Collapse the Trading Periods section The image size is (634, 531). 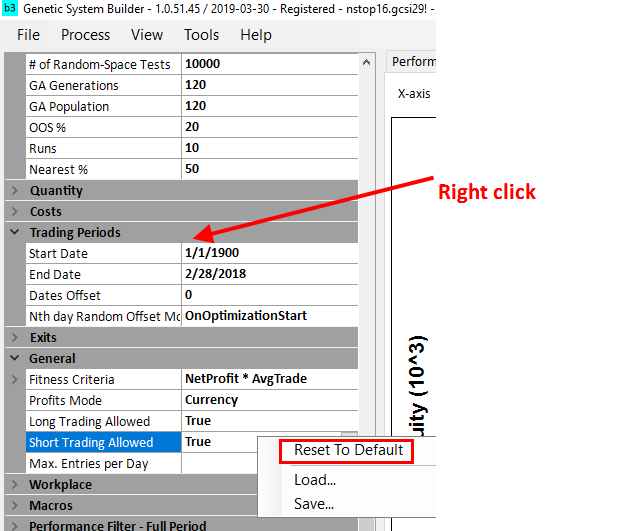pyautogui.click(x=15, y=233)
